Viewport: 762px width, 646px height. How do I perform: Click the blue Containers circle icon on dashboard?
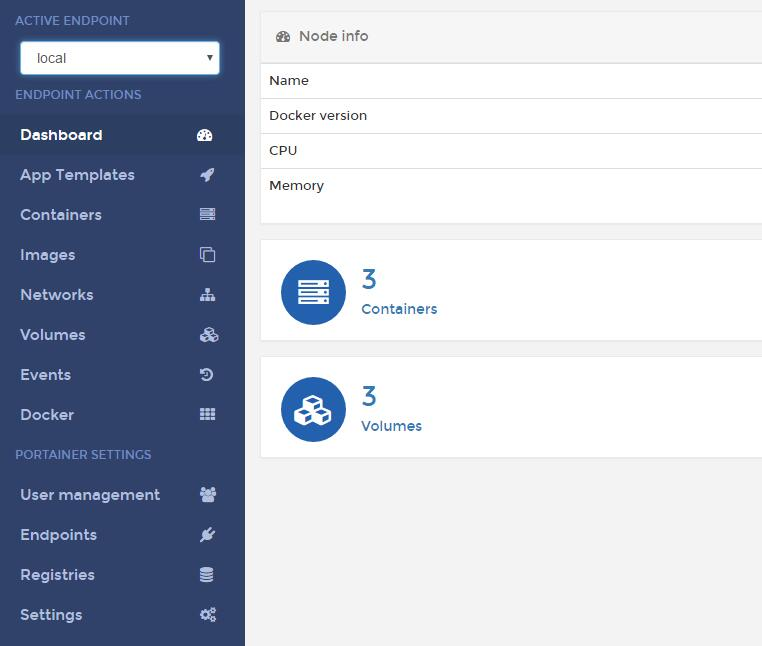[313, 292]
